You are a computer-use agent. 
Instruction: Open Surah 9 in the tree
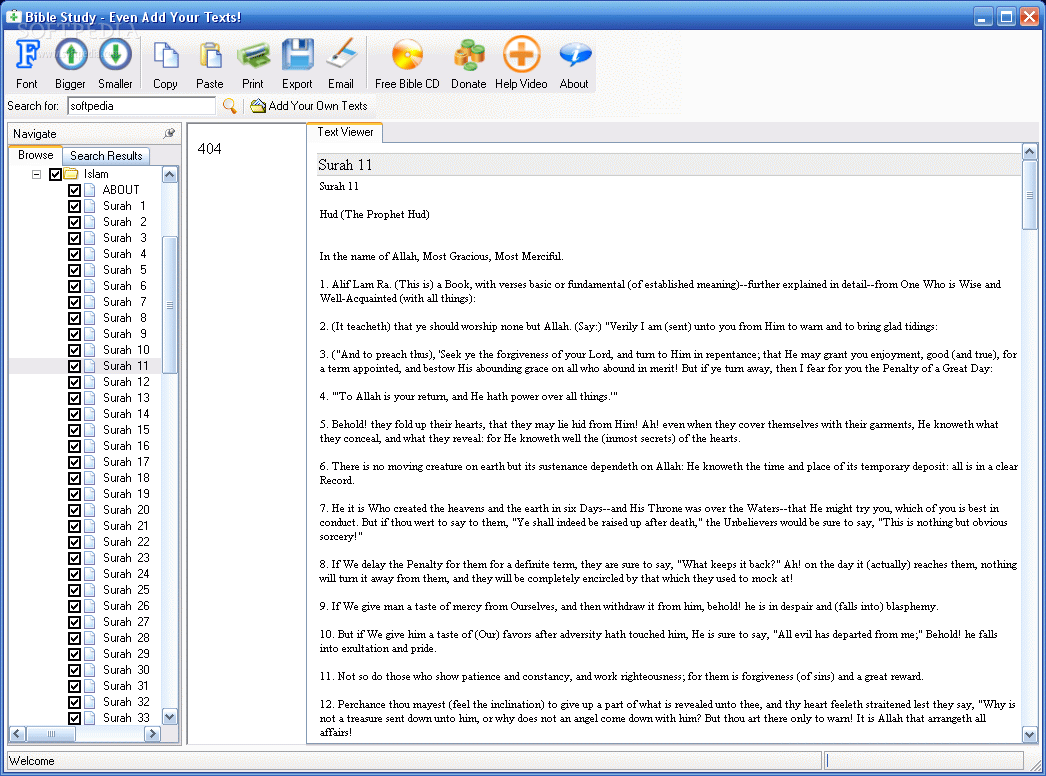click(125, 334)
